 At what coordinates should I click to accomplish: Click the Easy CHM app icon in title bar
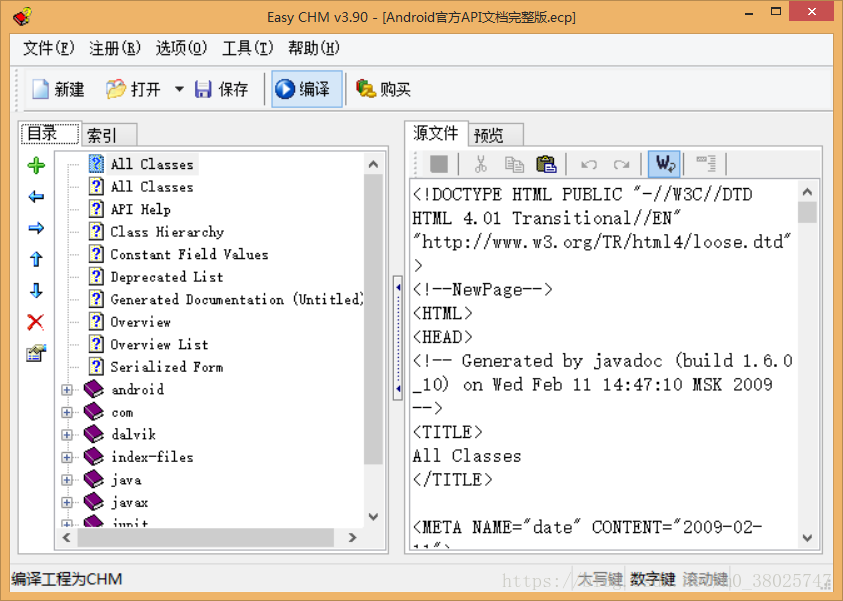pyautogui.click(x=23, y=17)
